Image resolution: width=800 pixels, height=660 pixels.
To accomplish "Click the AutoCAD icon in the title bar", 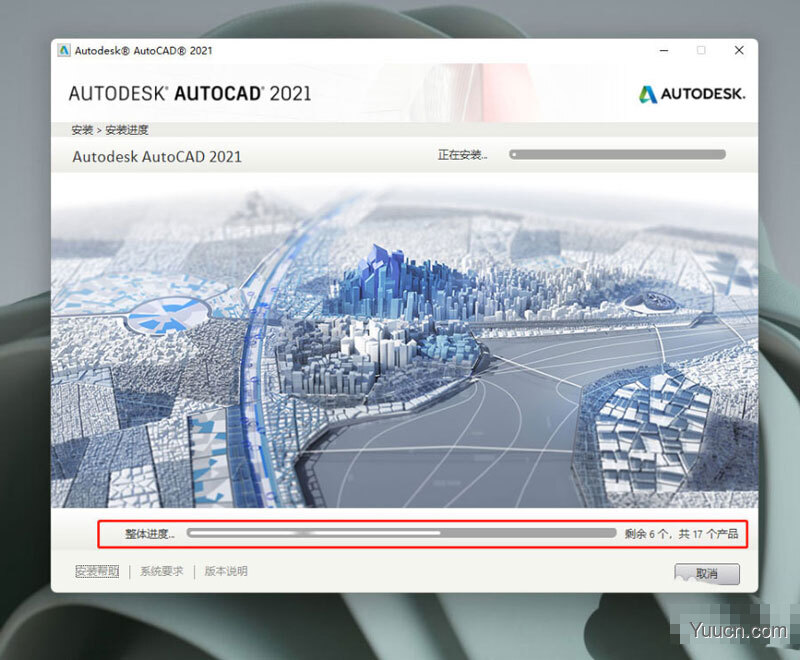I will click(x=64, y=50).
